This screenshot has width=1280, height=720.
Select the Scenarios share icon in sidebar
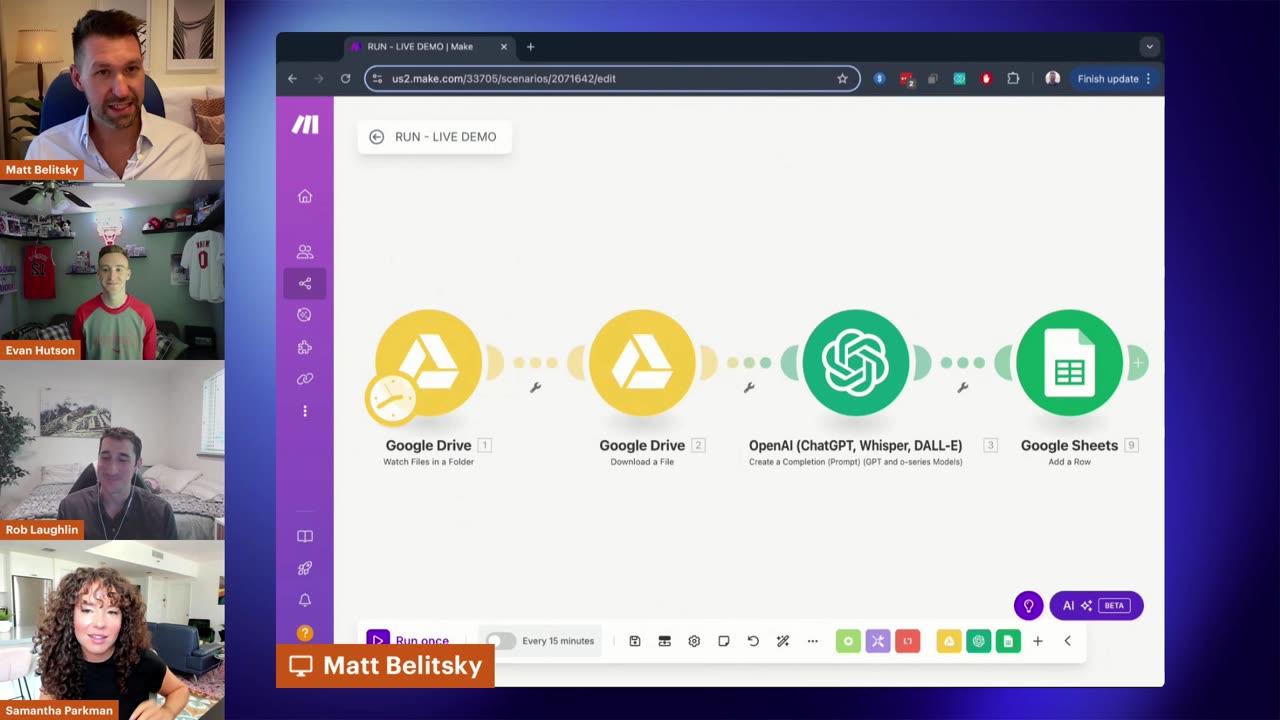(305, 283)
